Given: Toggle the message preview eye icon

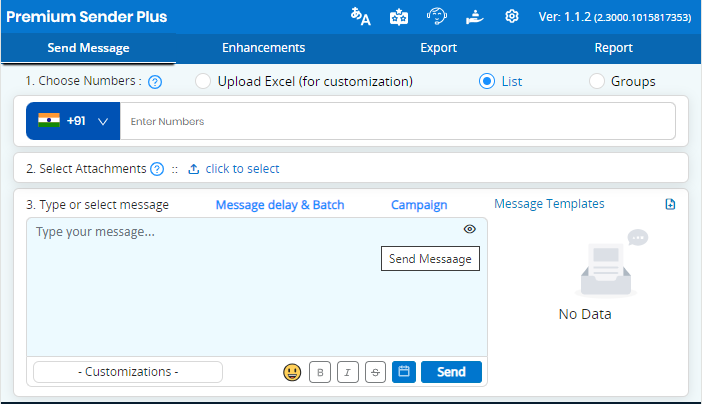Looking at the screenshot, I should [469, 229].
